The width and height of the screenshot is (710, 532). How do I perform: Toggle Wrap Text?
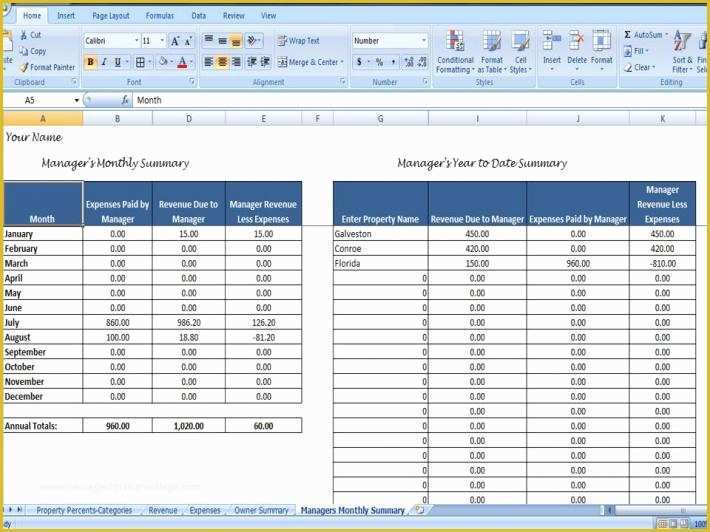tap(299, 41)
